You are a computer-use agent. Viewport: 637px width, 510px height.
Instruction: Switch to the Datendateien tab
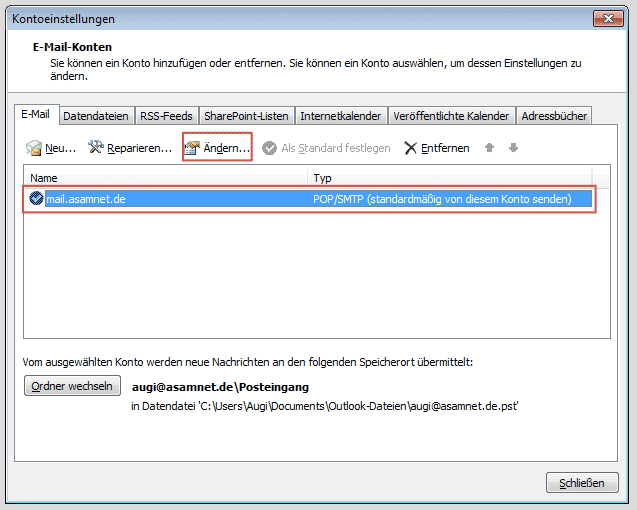(96, 116)
